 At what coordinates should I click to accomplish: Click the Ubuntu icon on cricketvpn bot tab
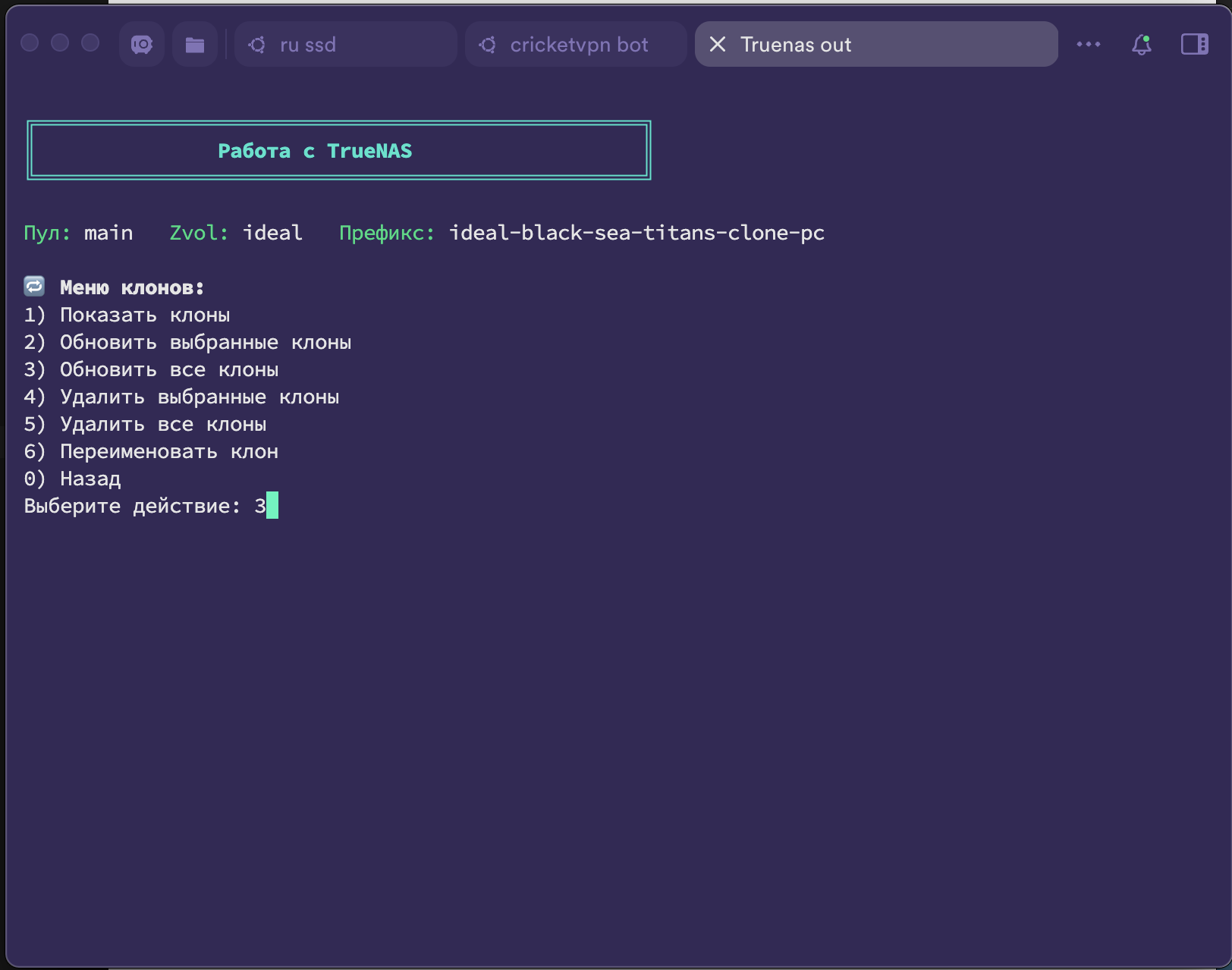pos(488,45)
